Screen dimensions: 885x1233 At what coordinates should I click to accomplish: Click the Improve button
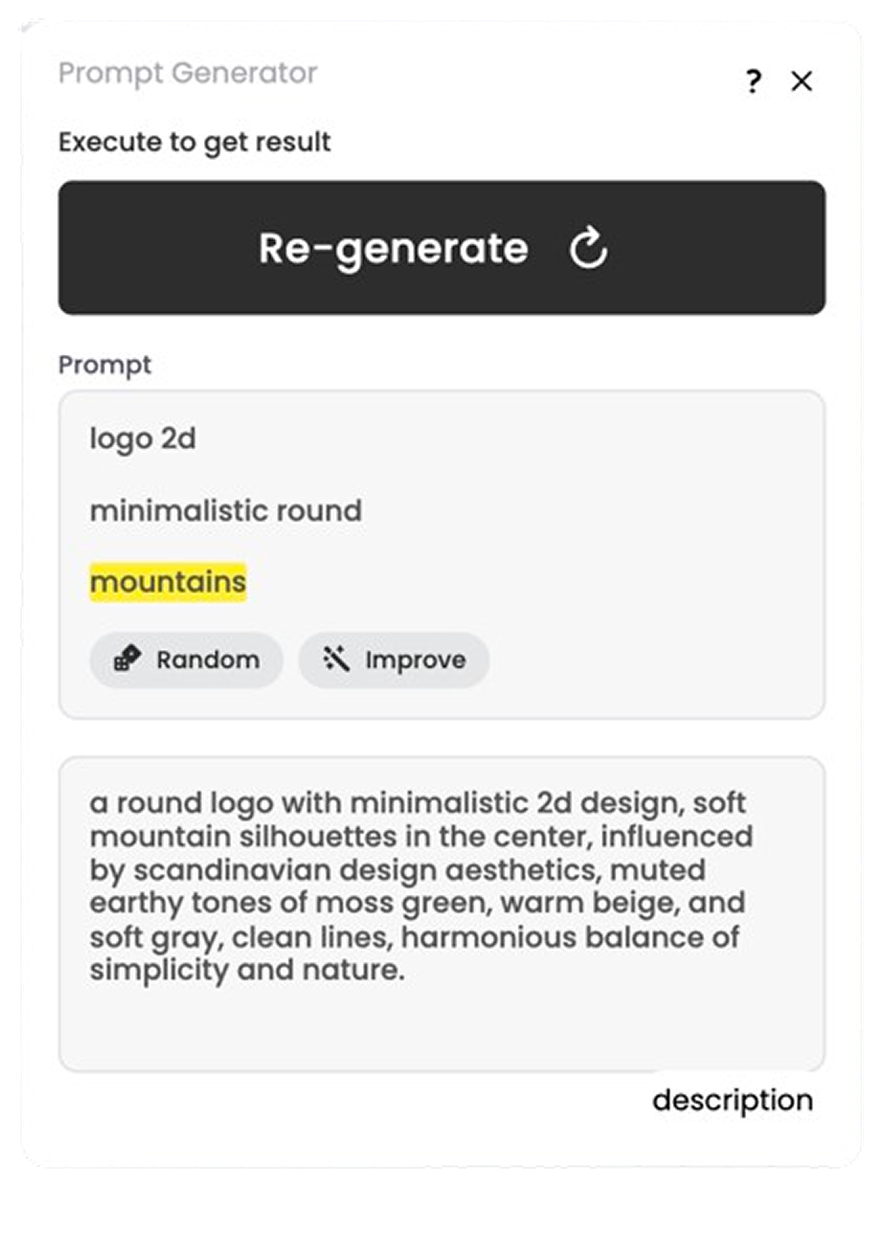394,660
